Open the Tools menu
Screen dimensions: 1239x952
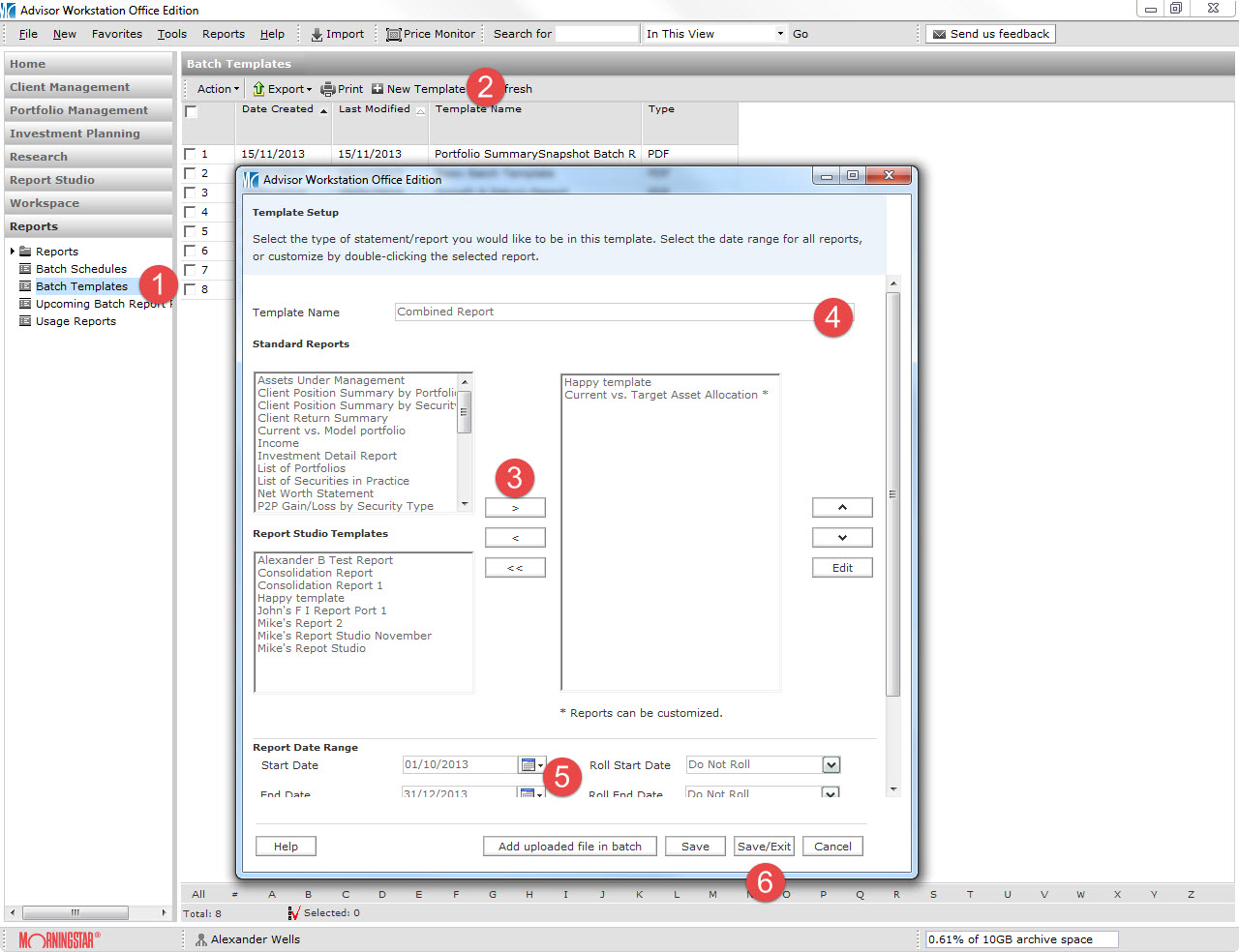tap(171, 34)
